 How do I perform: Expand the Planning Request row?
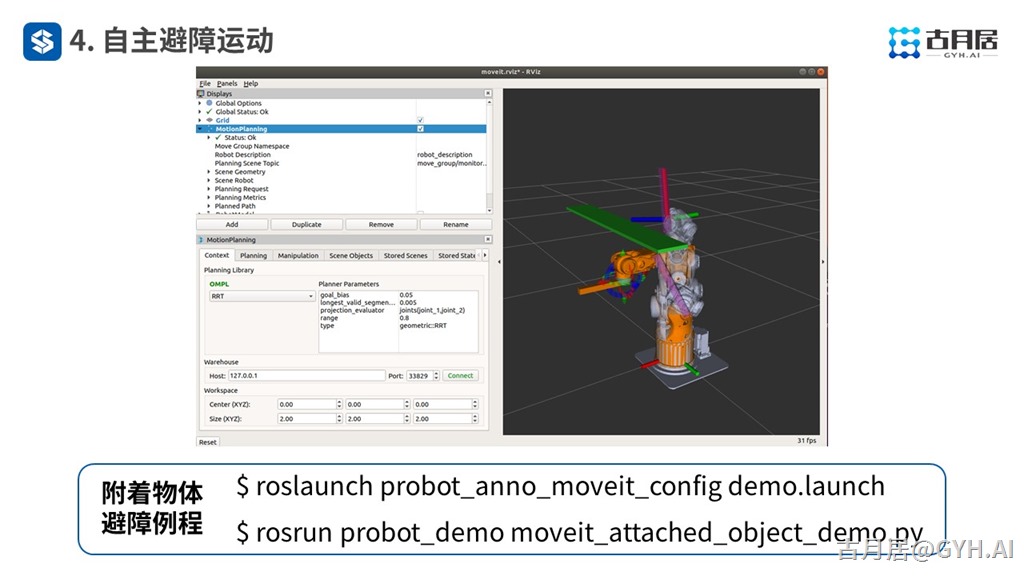tap(209, 189)
